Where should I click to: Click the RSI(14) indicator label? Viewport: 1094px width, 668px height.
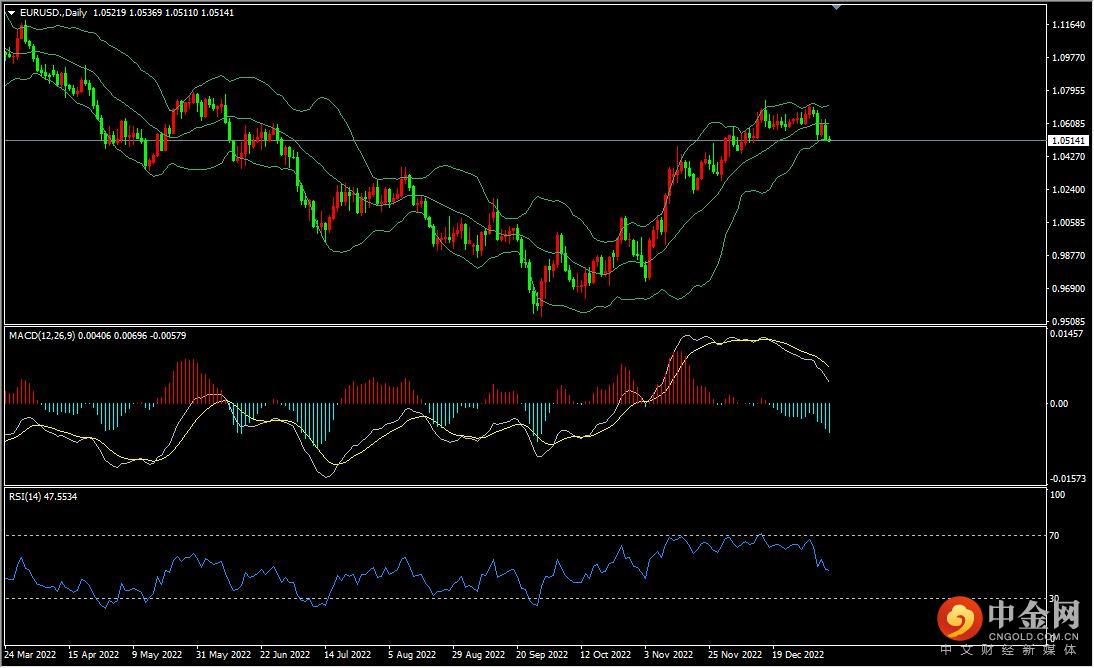coord(27,496)
